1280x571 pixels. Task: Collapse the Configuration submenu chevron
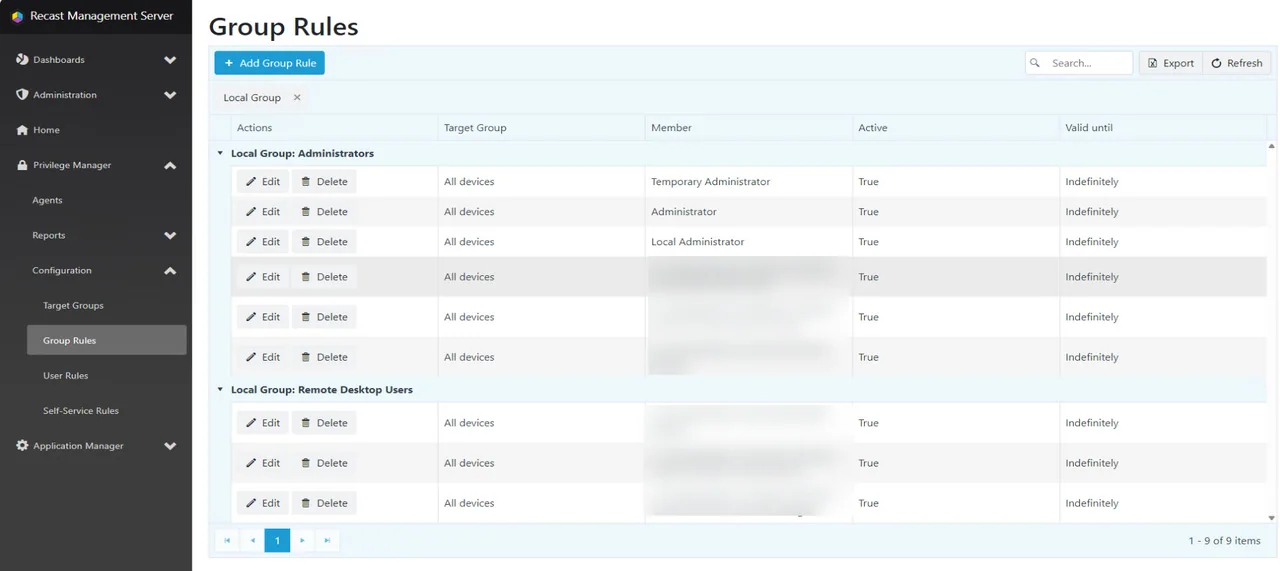pyautogui.click(x=170, y=271)
